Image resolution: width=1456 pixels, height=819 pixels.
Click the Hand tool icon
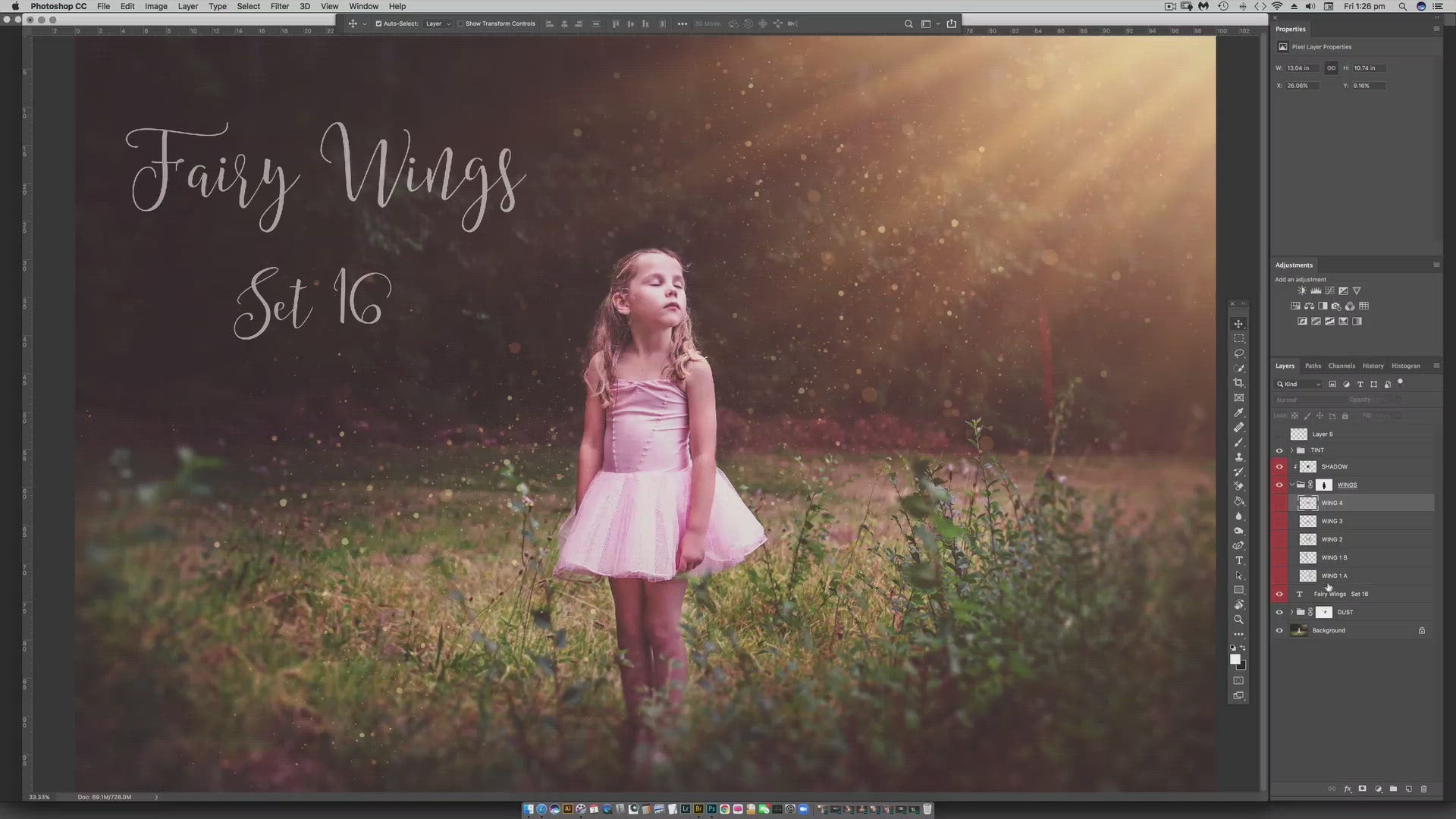point(1239,604)
